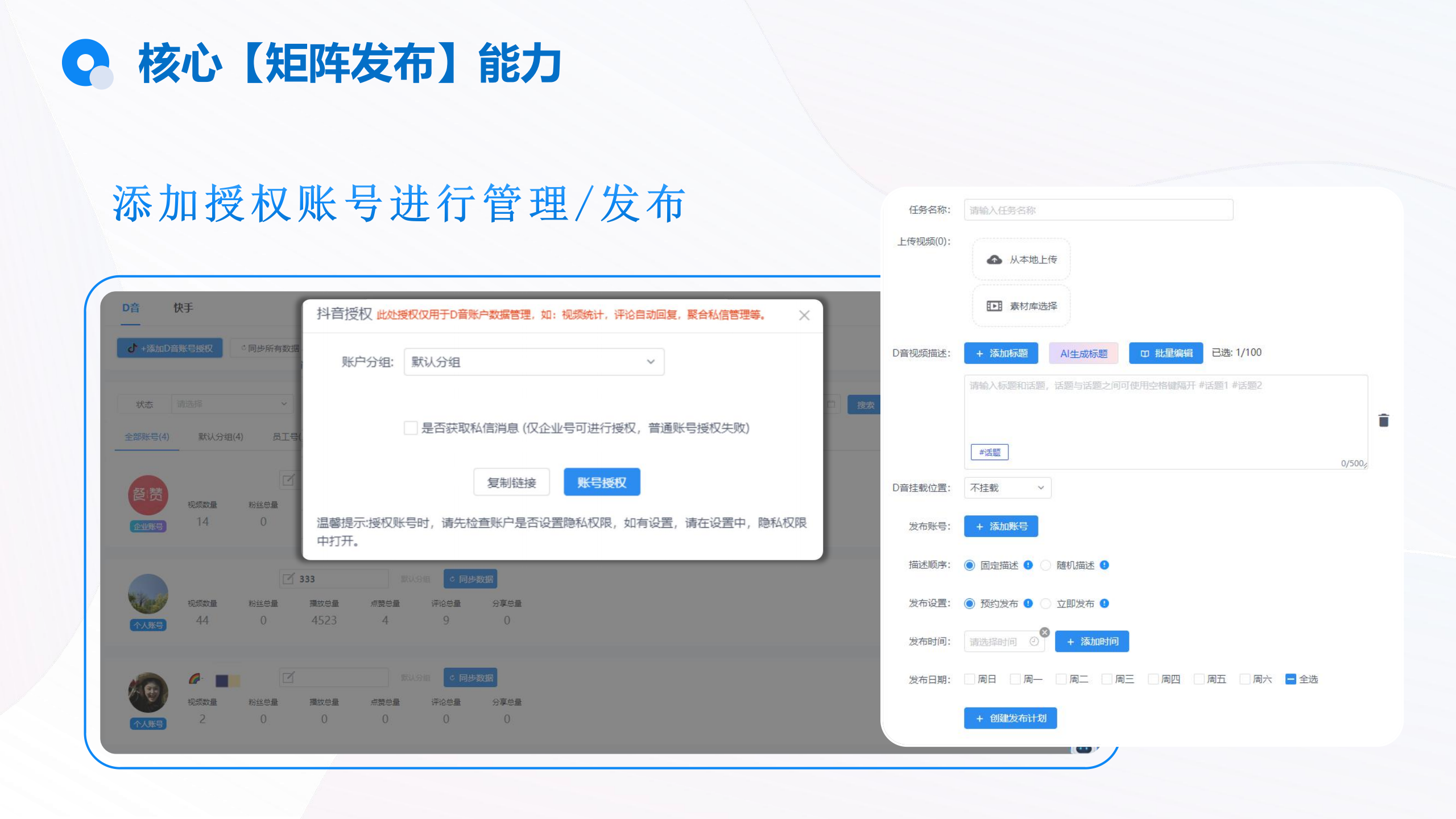
Task: Click the film icon for material library selection
Action: click(x=994, y=306)
